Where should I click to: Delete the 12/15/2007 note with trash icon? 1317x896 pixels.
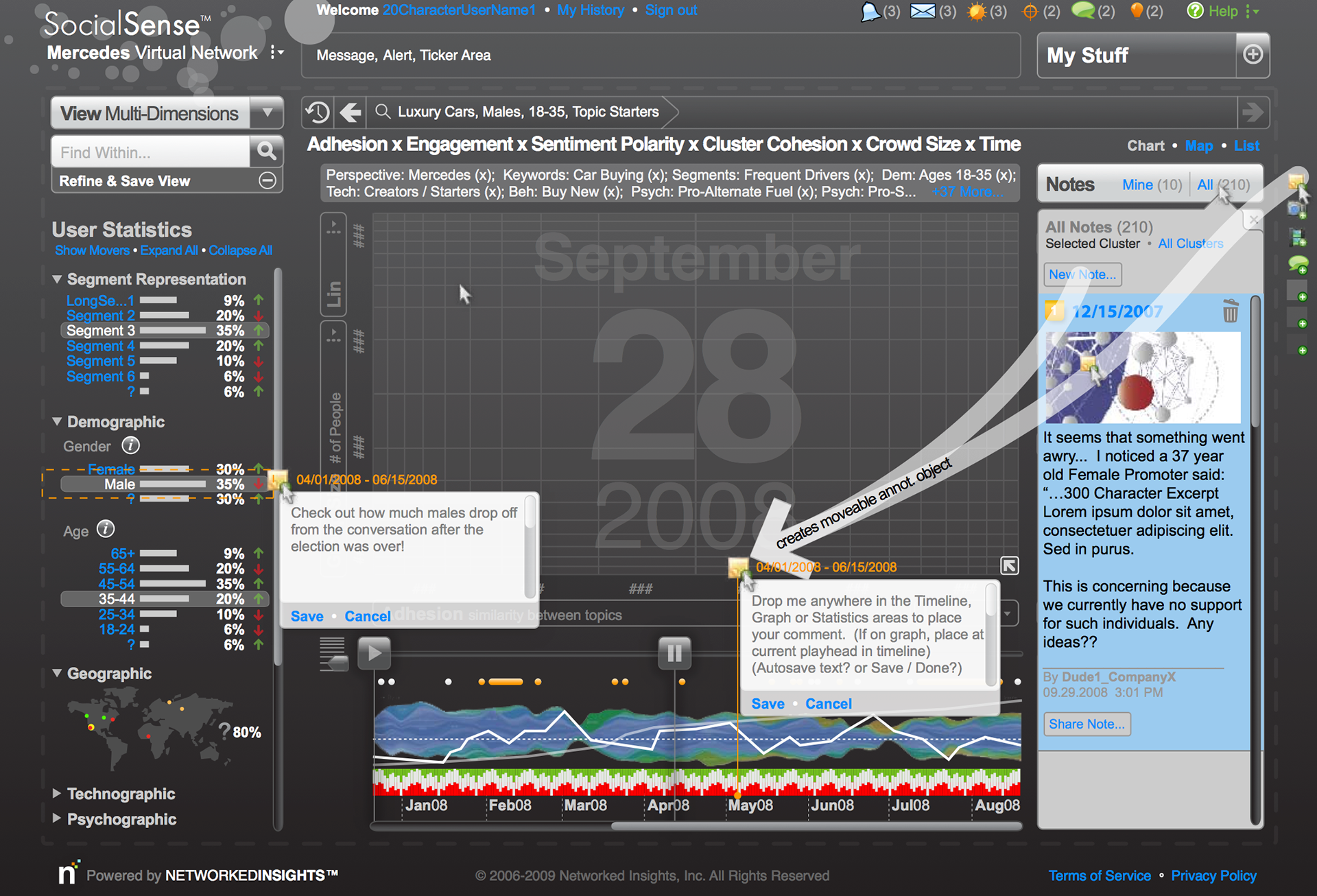tap(1231, 311)
